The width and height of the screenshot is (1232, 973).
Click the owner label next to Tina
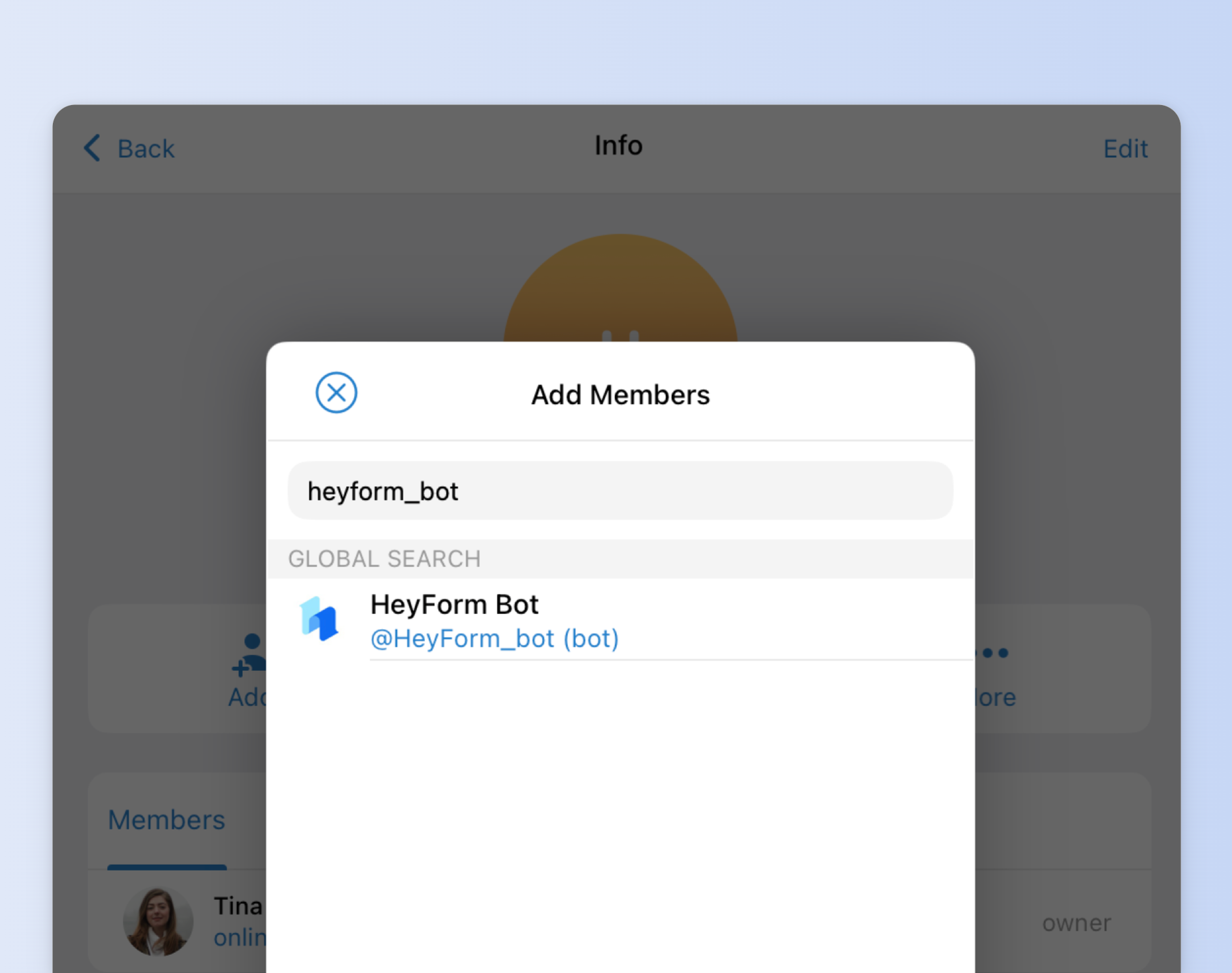click(x=1076, y=923)
